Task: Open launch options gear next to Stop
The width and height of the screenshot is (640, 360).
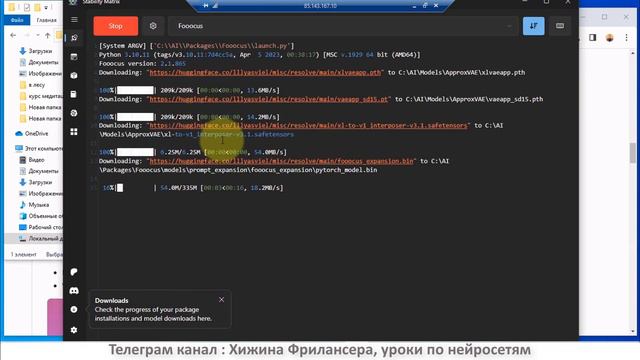Action: tap(153, 26)
